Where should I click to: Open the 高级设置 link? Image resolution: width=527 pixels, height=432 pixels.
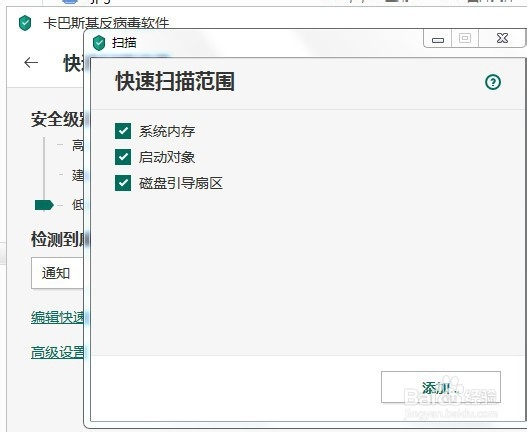[57, 352]
